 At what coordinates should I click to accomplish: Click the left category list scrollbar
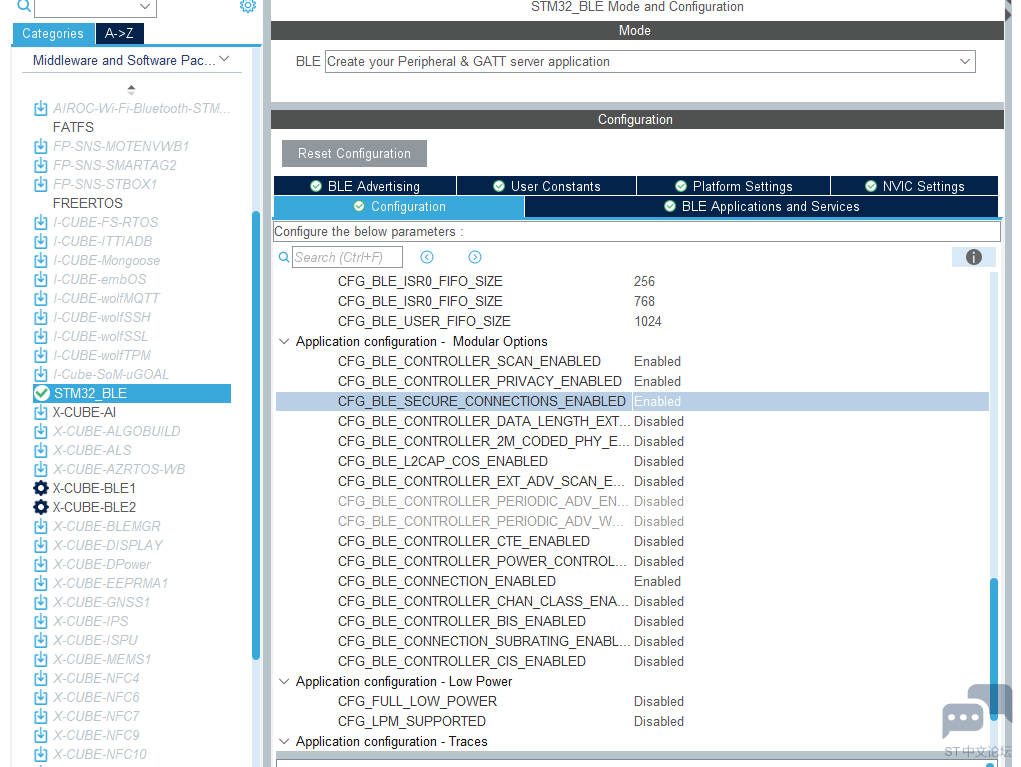click(255, 436)
